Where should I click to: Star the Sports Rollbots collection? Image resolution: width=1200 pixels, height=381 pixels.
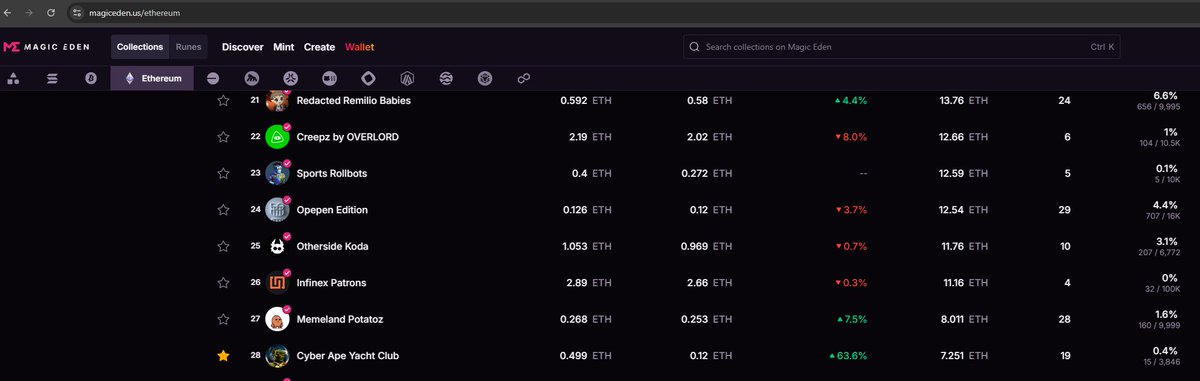coord(224,173)
